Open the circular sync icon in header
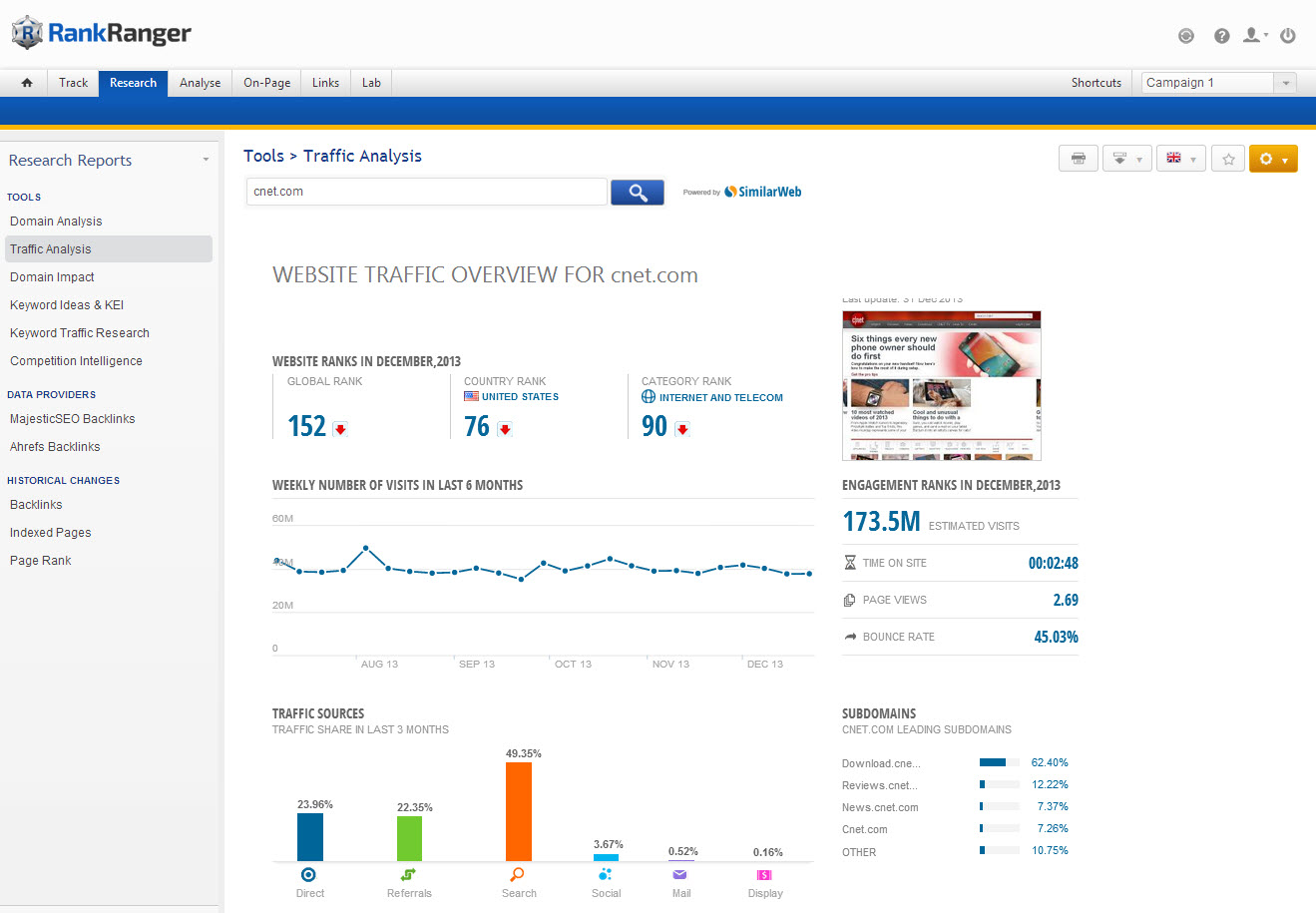This screenshot has height=913, width=1316. [1186, 36]
